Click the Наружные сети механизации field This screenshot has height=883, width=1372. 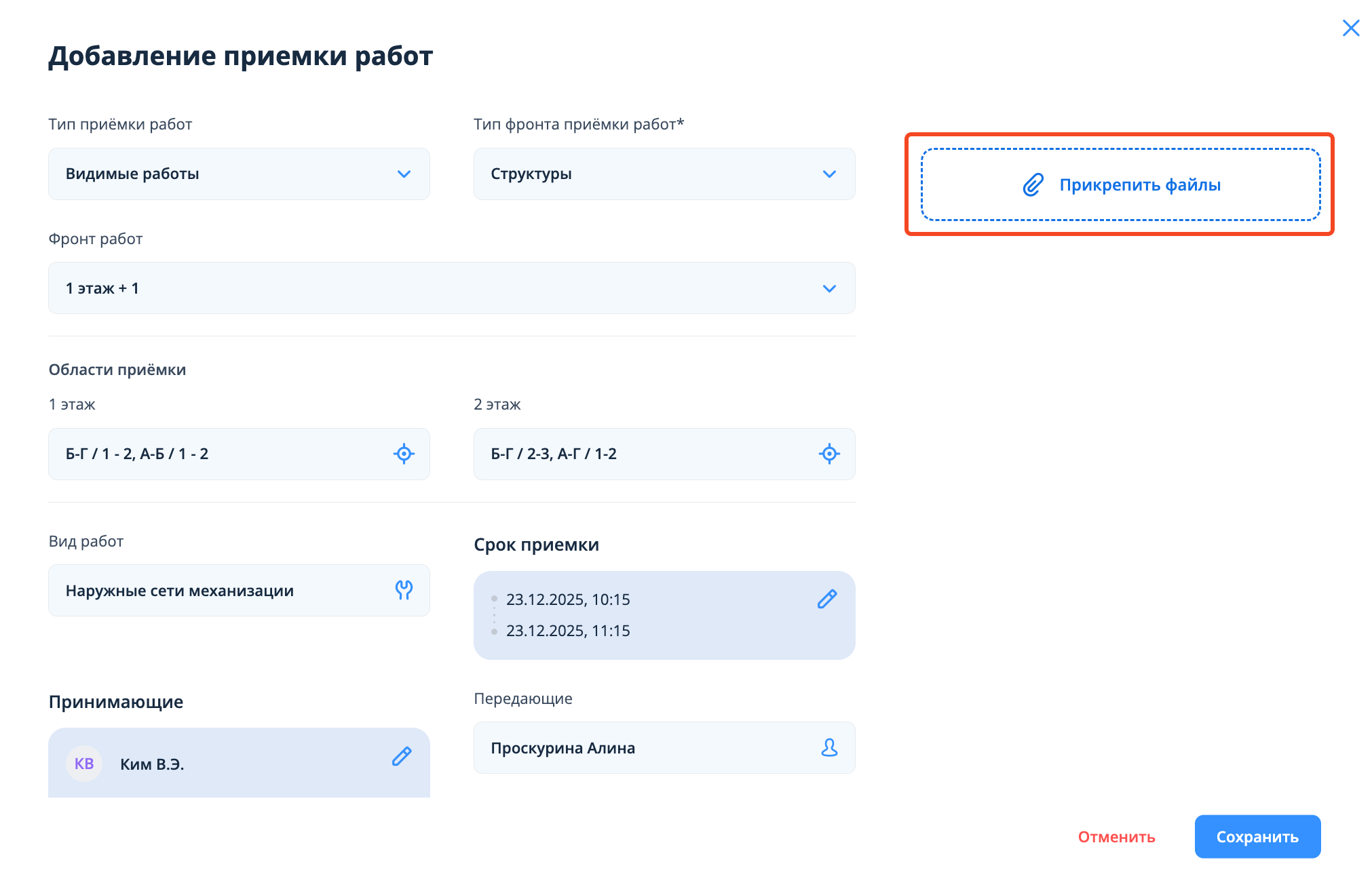[x=217, y=591]
